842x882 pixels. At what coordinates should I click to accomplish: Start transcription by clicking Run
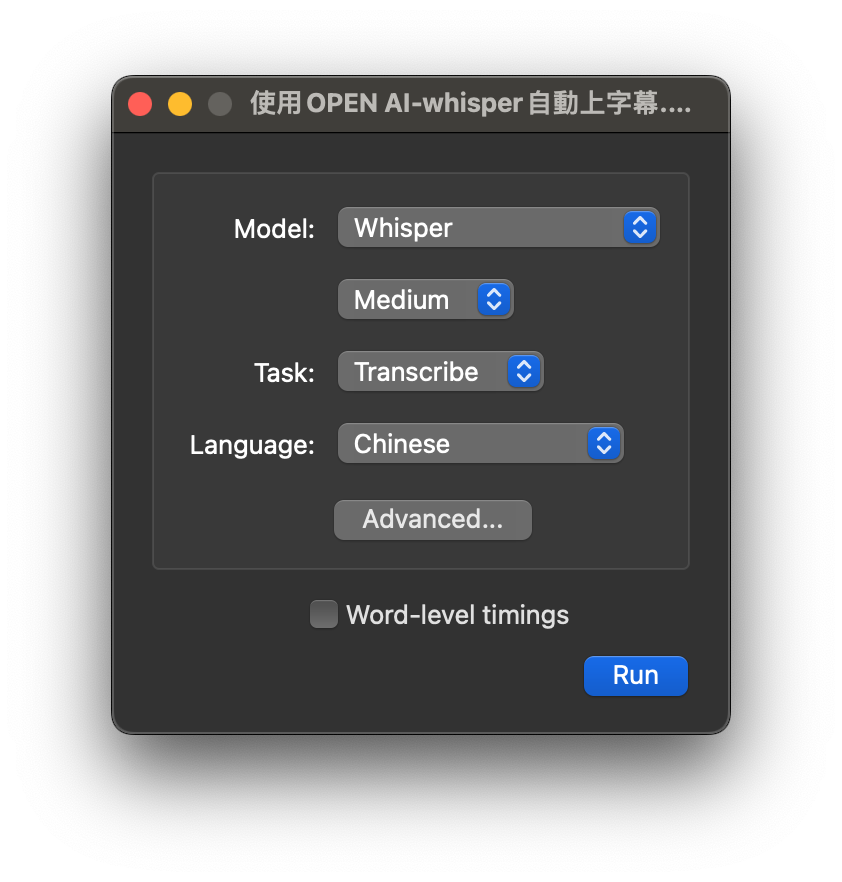pos(635,675)
